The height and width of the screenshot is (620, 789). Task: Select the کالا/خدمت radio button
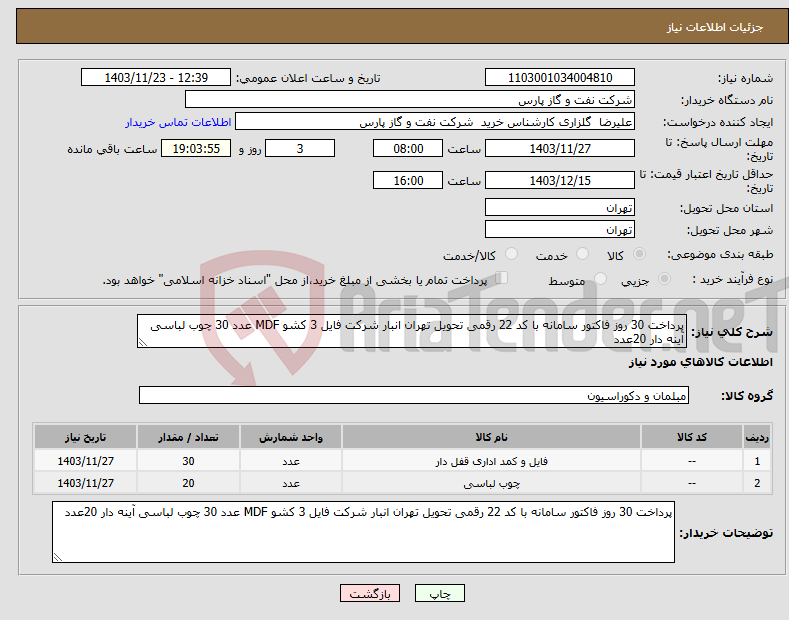pos(511,254)
